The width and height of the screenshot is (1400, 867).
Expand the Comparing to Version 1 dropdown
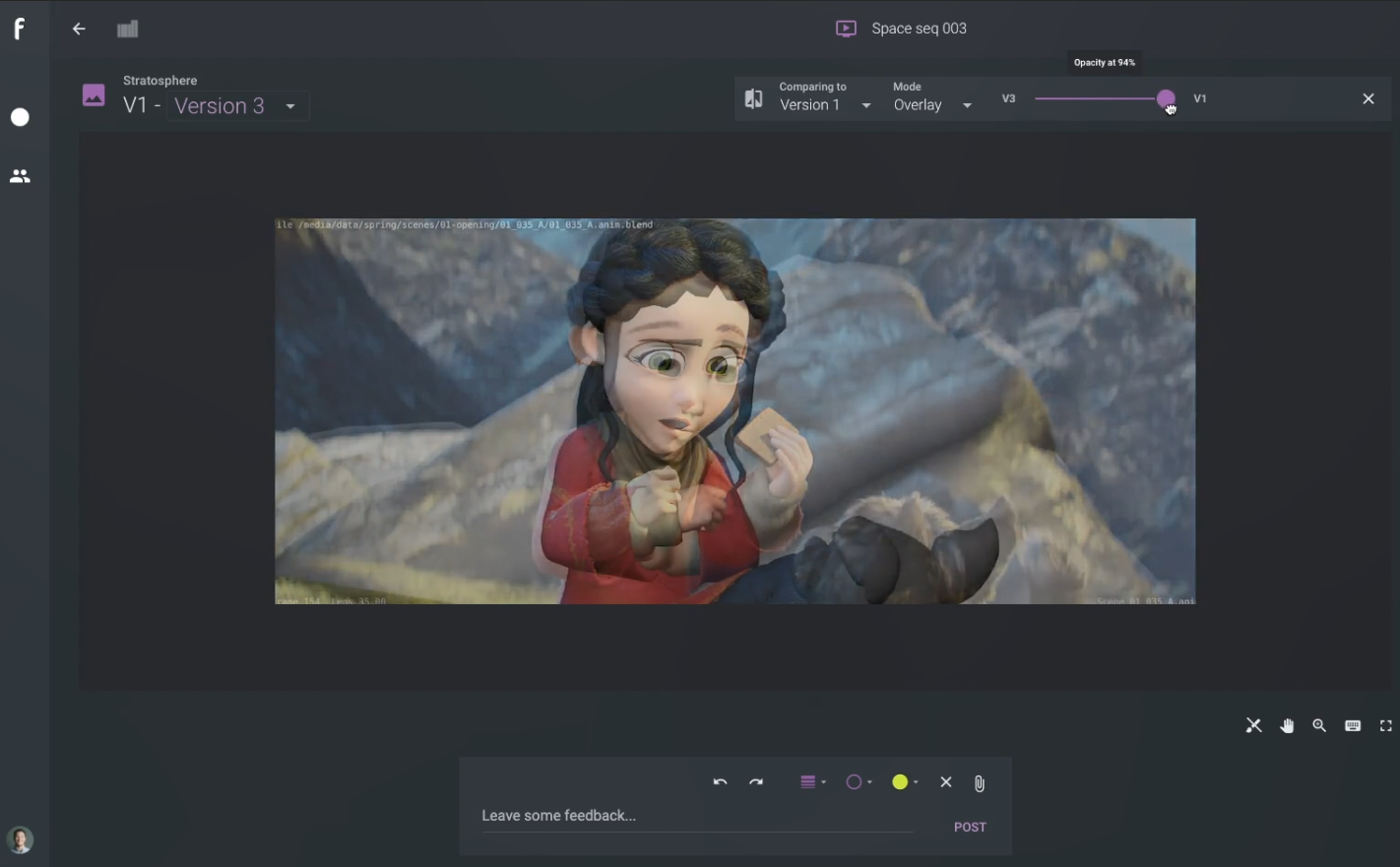coord(825,105)
